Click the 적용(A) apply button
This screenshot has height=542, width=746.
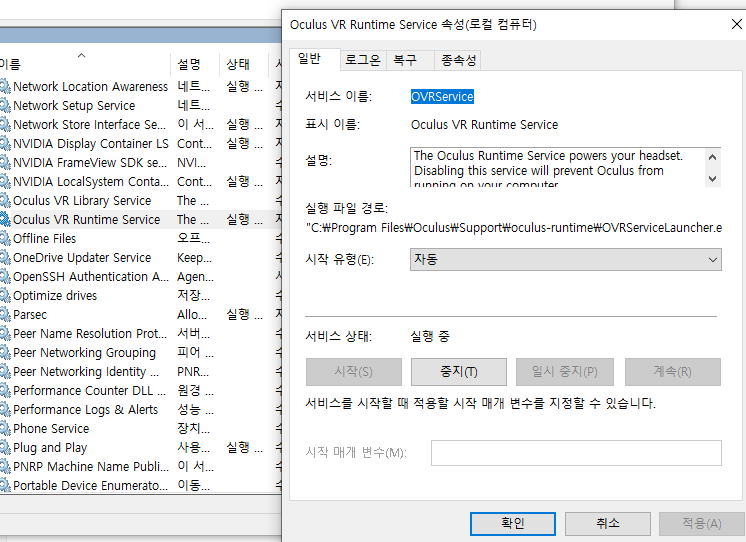click(702, 523)
